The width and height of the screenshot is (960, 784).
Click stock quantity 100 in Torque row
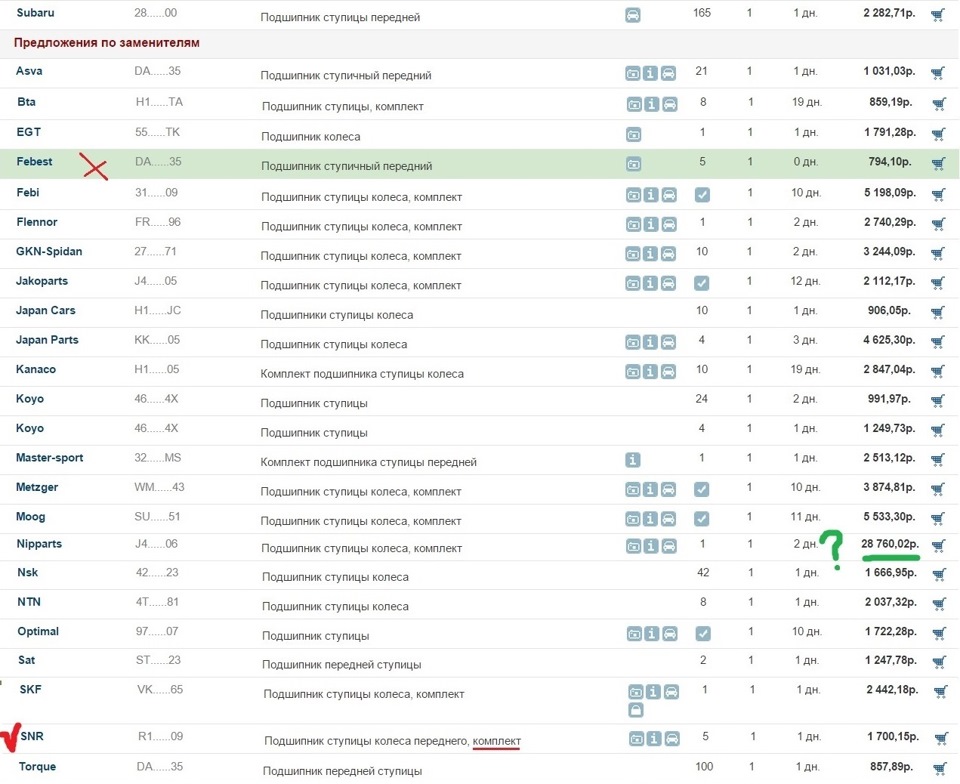pos(704,766)
